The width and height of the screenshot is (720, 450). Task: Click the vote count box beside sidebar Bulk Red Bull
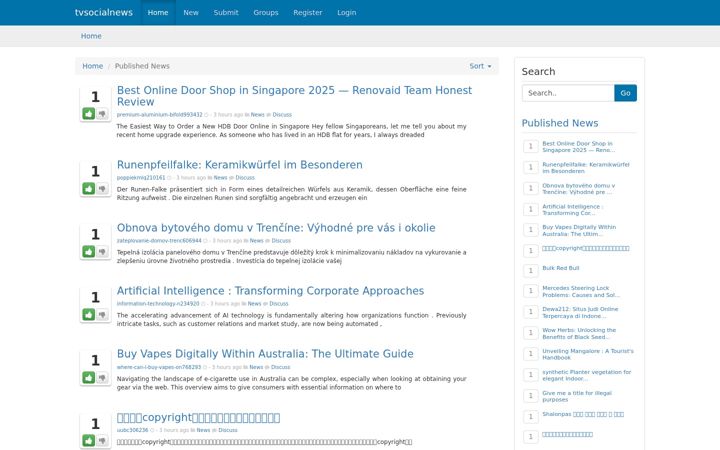pos(531,270)
